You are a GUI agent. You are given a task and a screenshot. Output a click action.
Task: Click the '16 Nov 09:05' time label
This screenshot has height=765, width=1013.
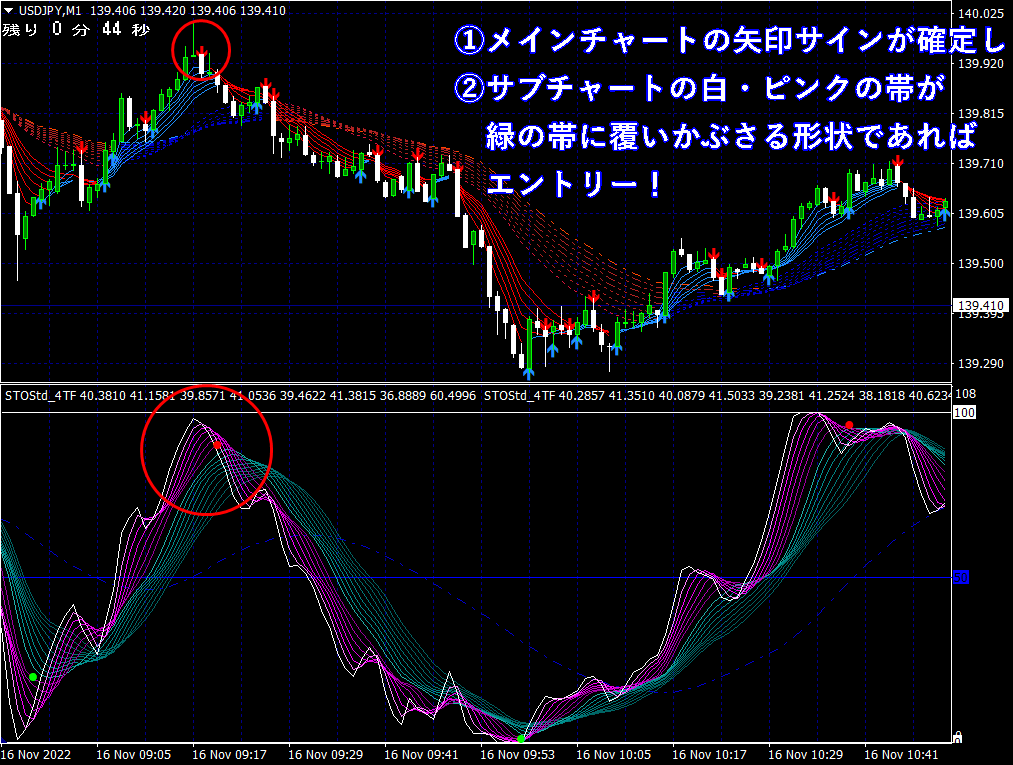coord(134,754)
